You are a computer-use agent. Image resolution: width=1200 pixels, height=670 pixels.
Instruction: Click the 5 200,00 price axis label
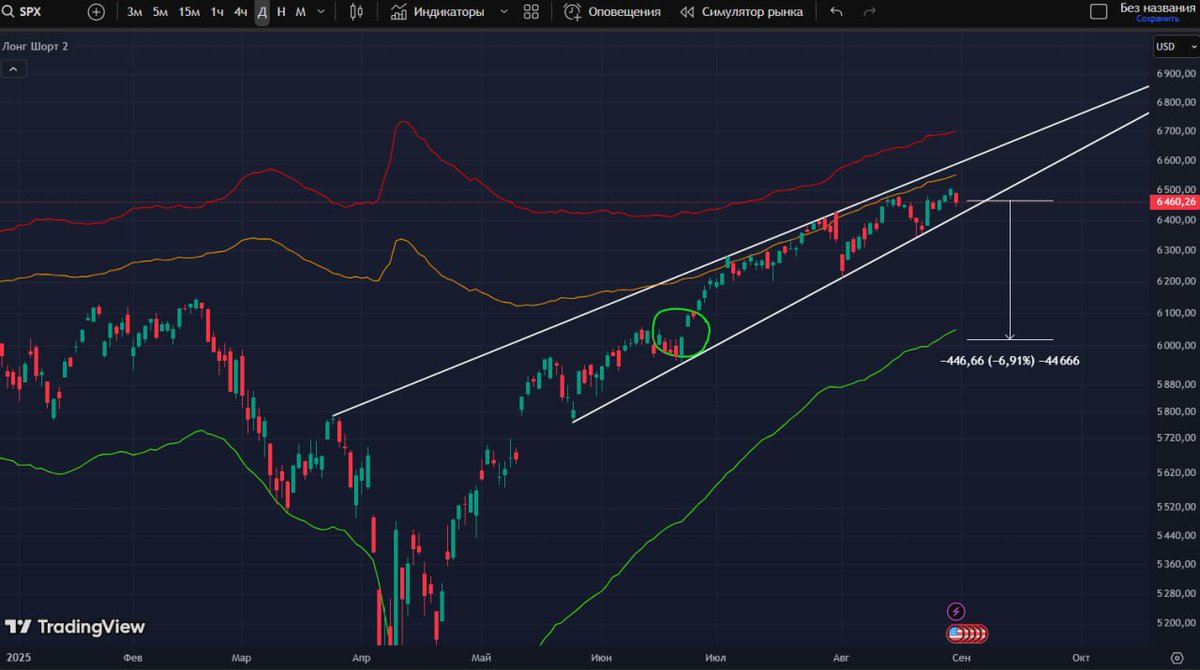coord(1176,622)
